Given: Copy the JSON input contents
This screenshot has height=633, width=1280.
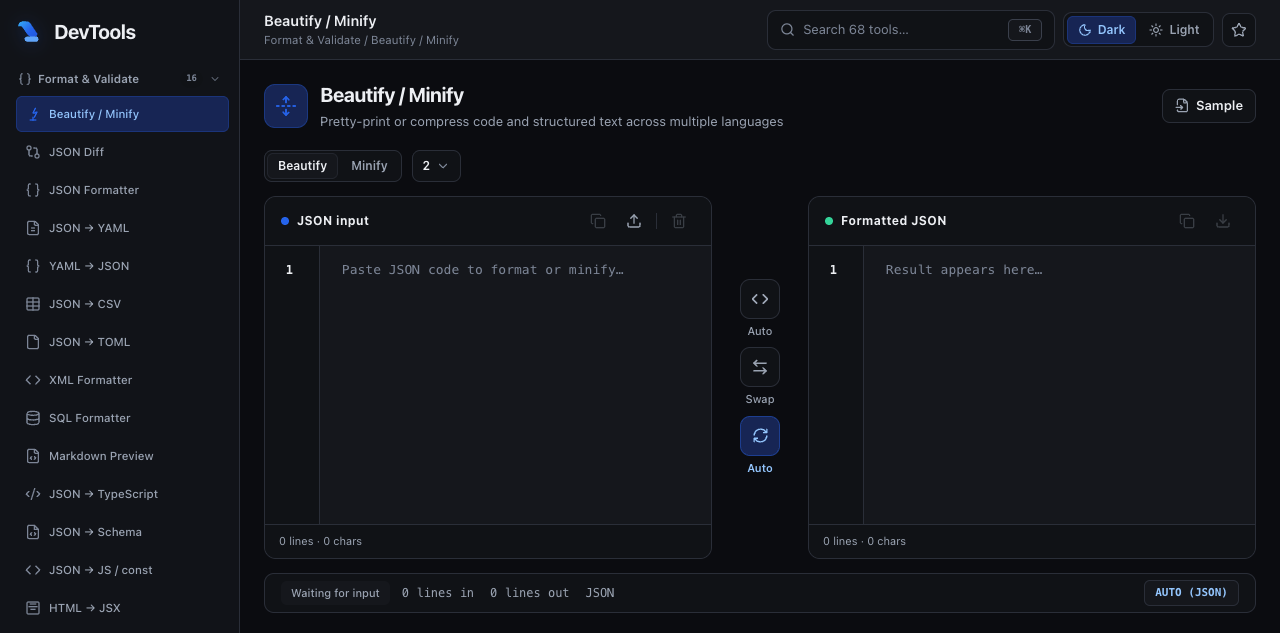Looking at the screenshot, I should point(598,221).
